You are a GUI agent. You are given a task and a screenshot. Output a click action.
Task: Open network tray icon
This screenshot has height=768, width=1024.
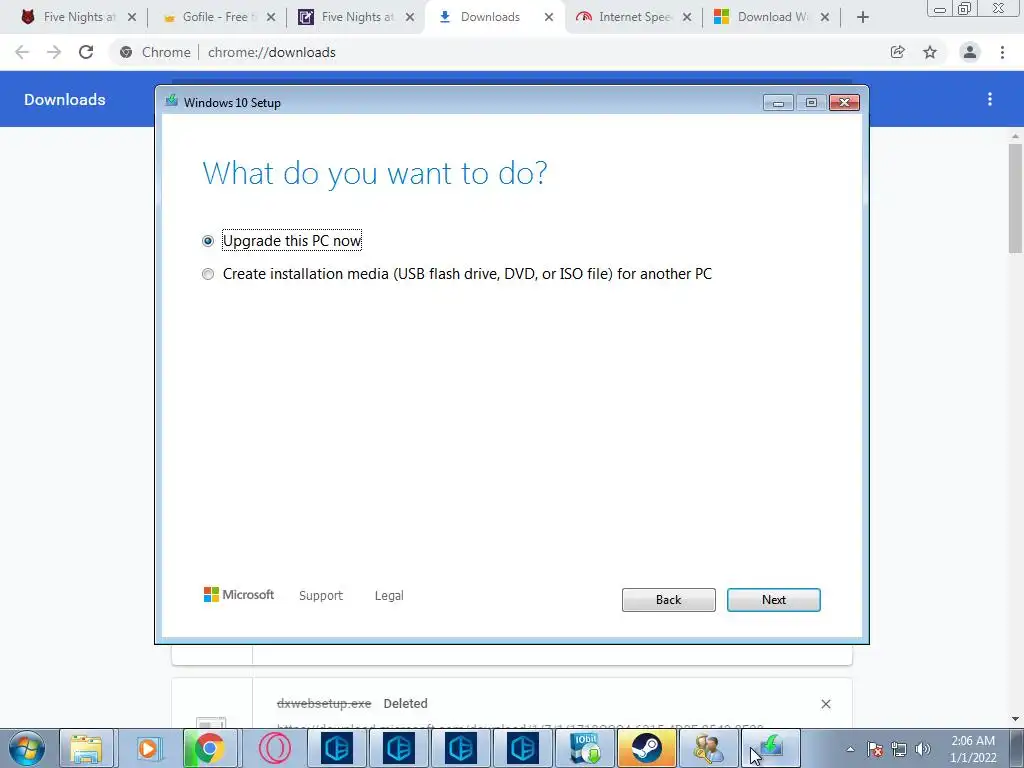click(x=899, y=749)
